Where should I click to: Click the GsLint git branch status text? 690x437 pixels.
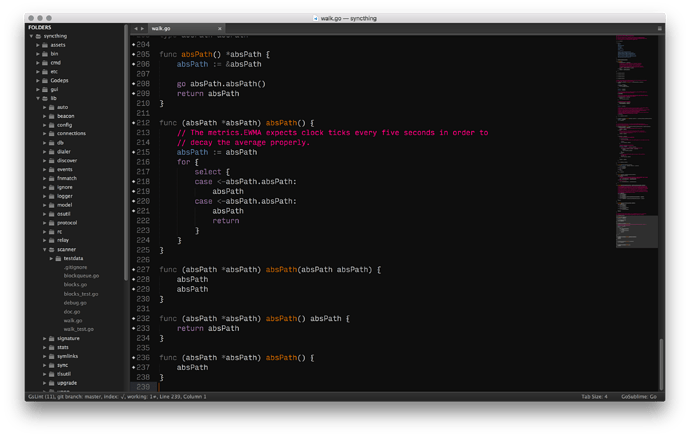click(117, 397)
